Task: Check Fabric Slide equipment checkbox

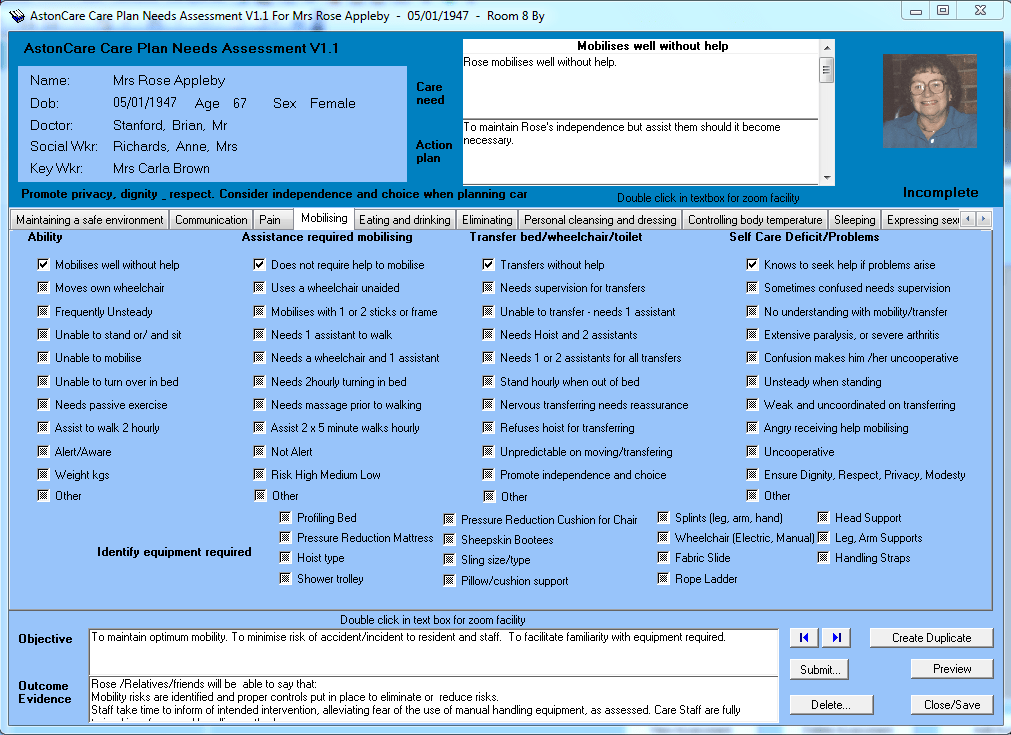Action: (663, 557)
